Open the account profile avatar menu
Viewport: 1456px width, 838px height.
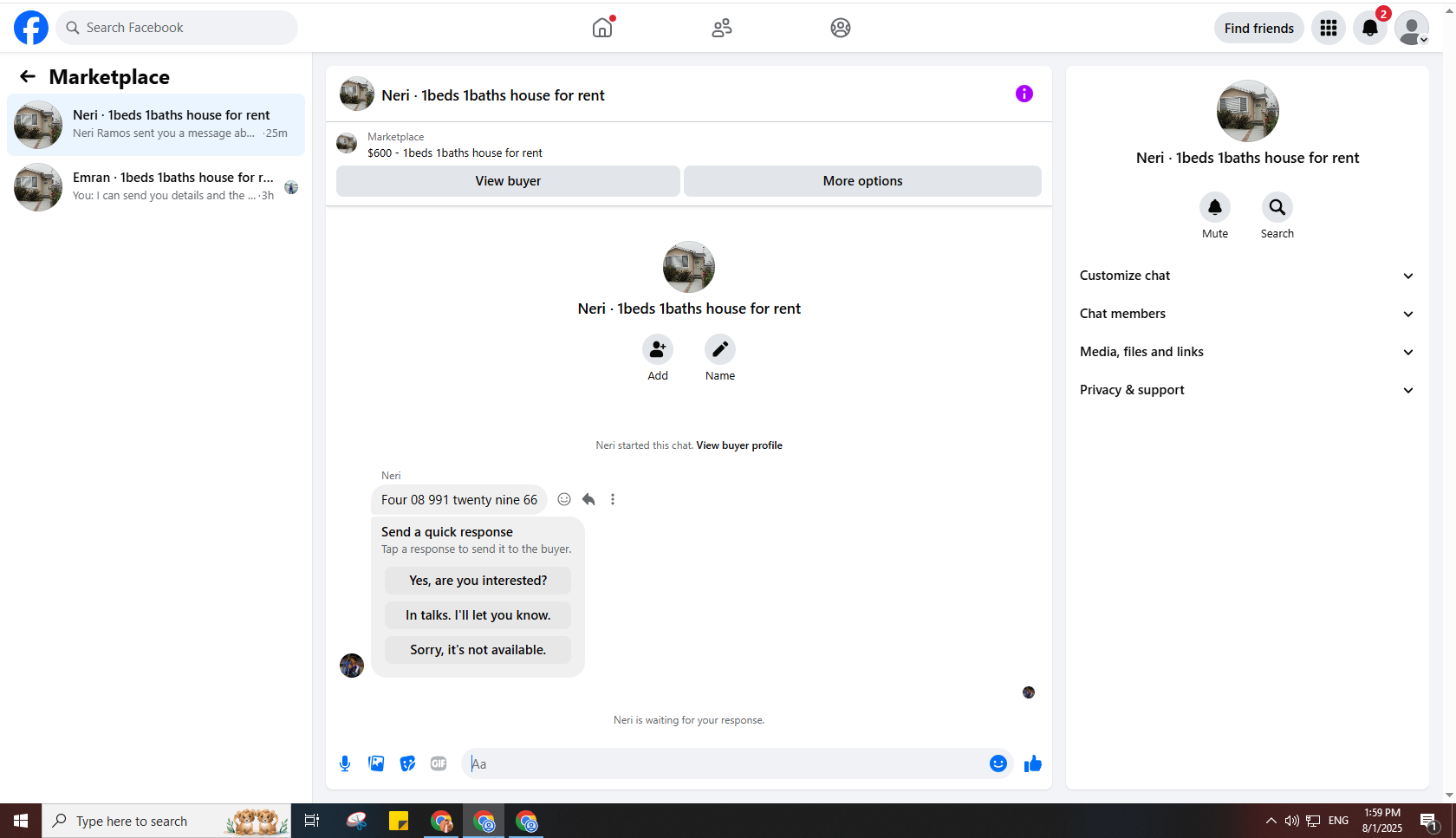pos(1412,28)
